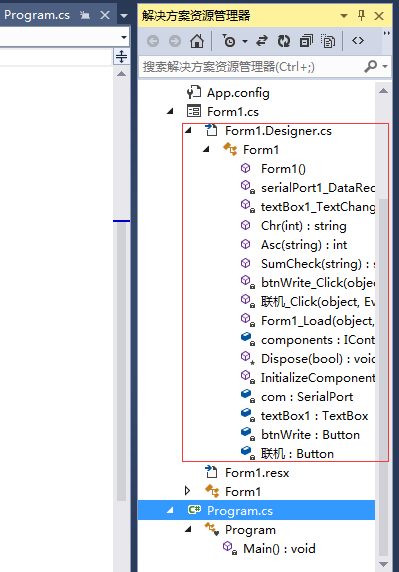
Task: Expand the collapsed Form1 node below Form1.resx
Action: [187, 491]
